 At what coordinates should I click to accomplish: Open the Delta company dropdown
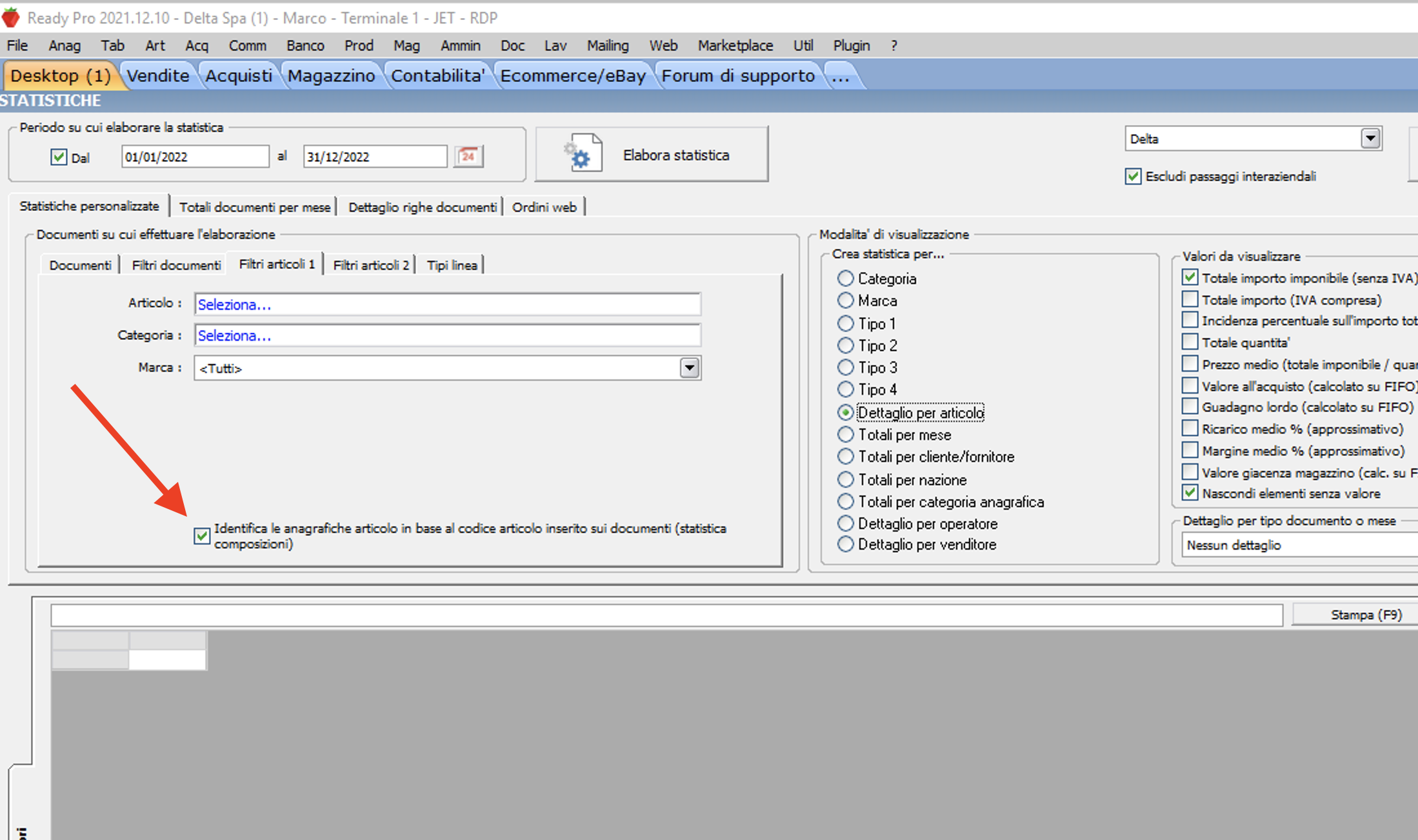tap(1370, 138)
